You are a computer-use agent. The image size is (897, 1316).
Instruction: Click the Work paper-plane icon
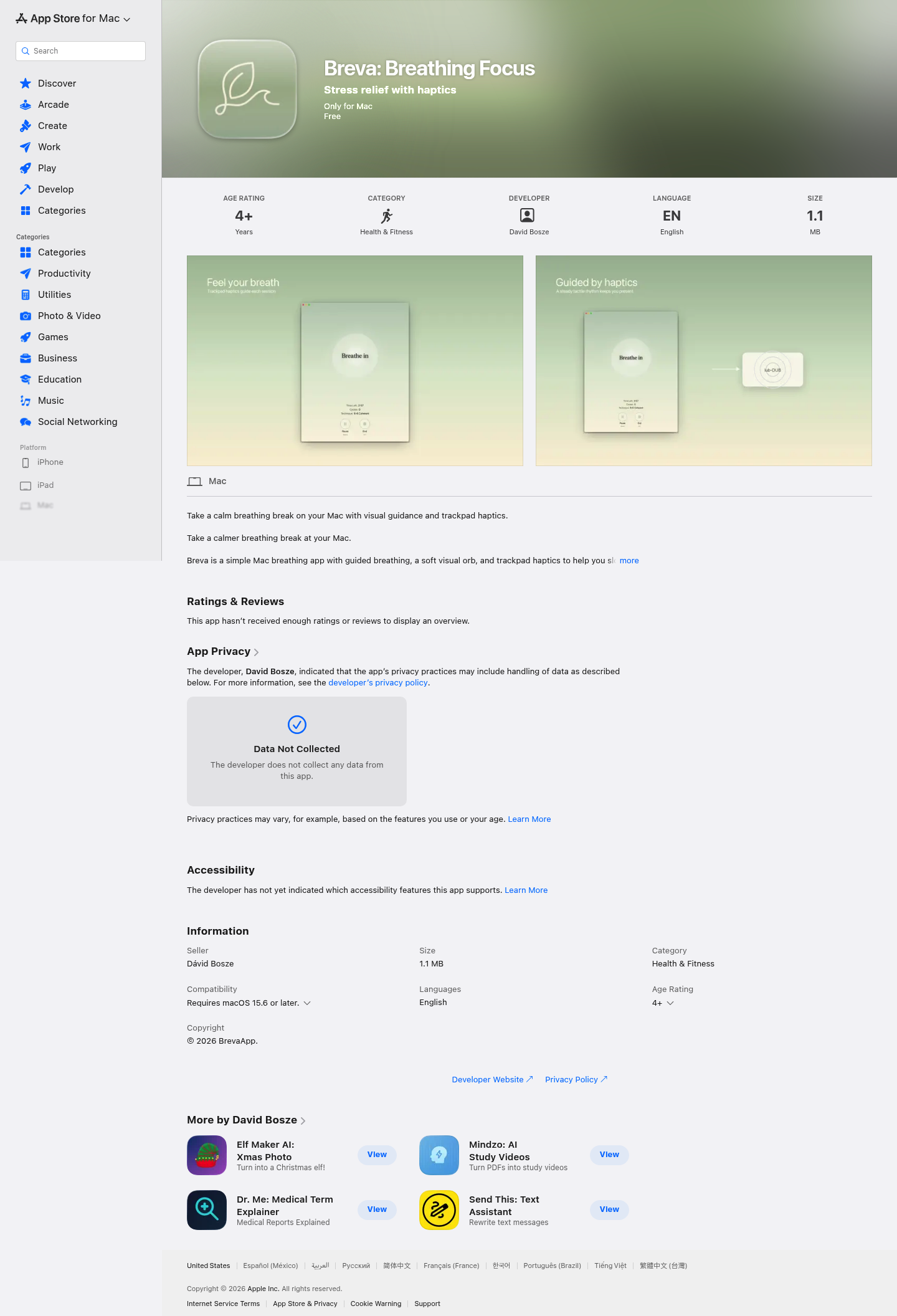26,147
